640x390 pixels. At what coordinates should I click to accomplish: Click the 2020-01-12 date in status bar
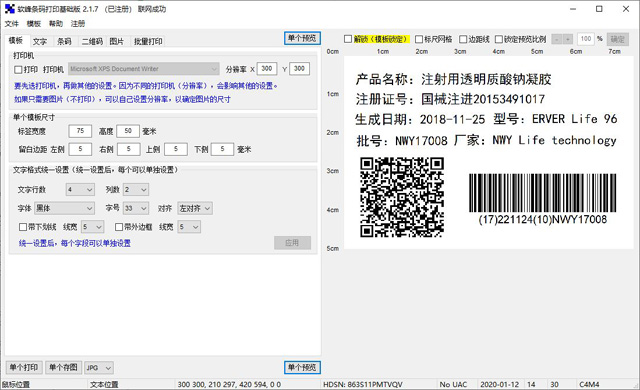point(500,384)
